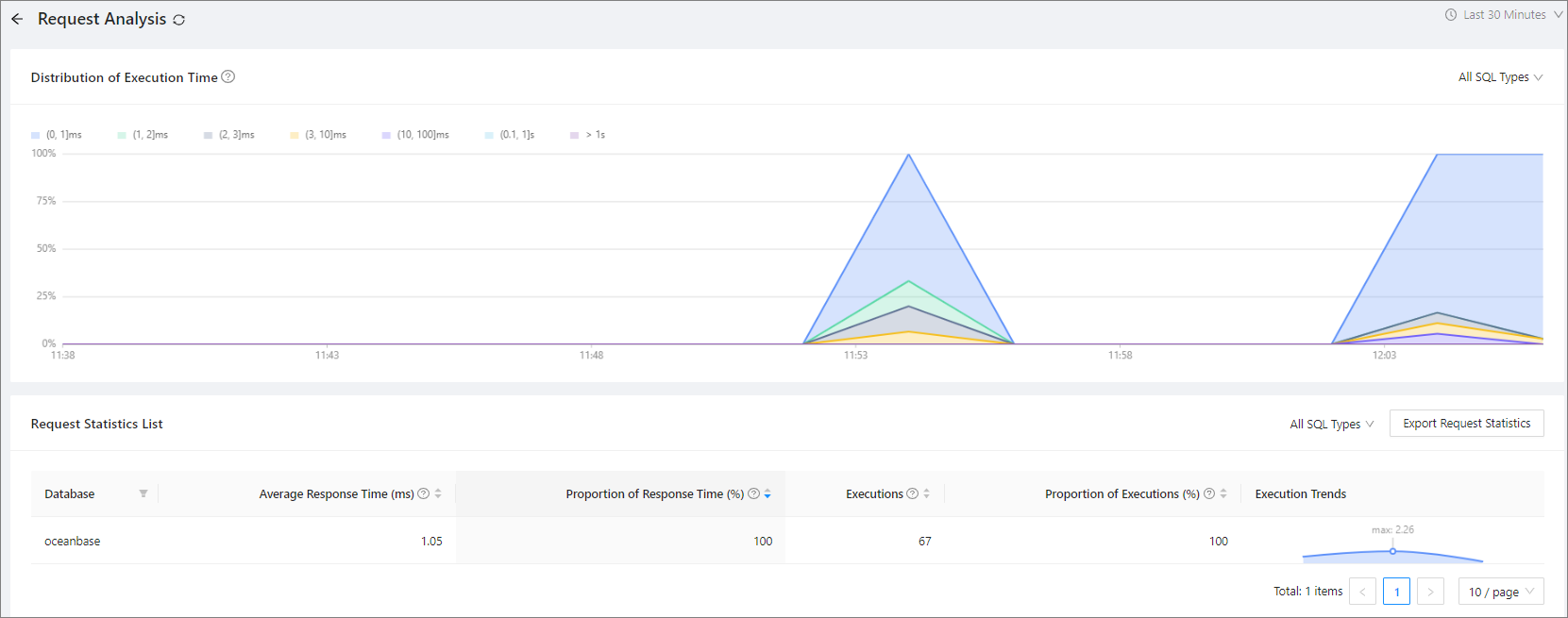Go to the next page arrow
The image size is (1568, 618).
tap(1431, 592)
